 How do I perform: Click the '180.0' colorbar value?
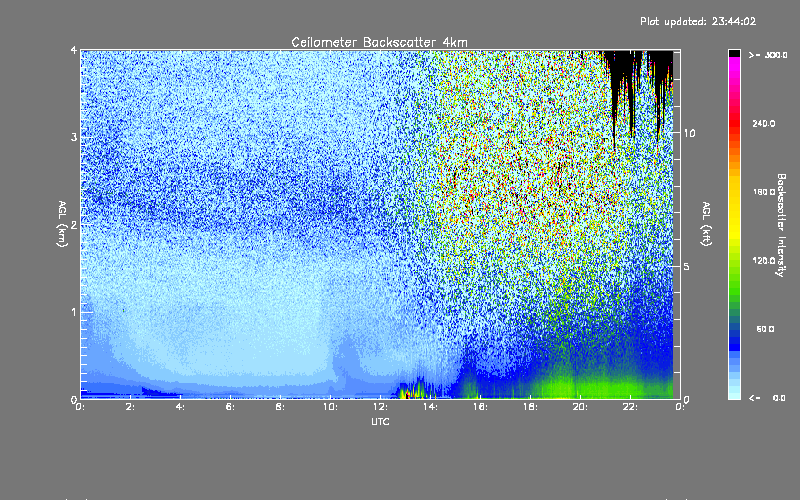pyautogui.click(x=764, y=192)
